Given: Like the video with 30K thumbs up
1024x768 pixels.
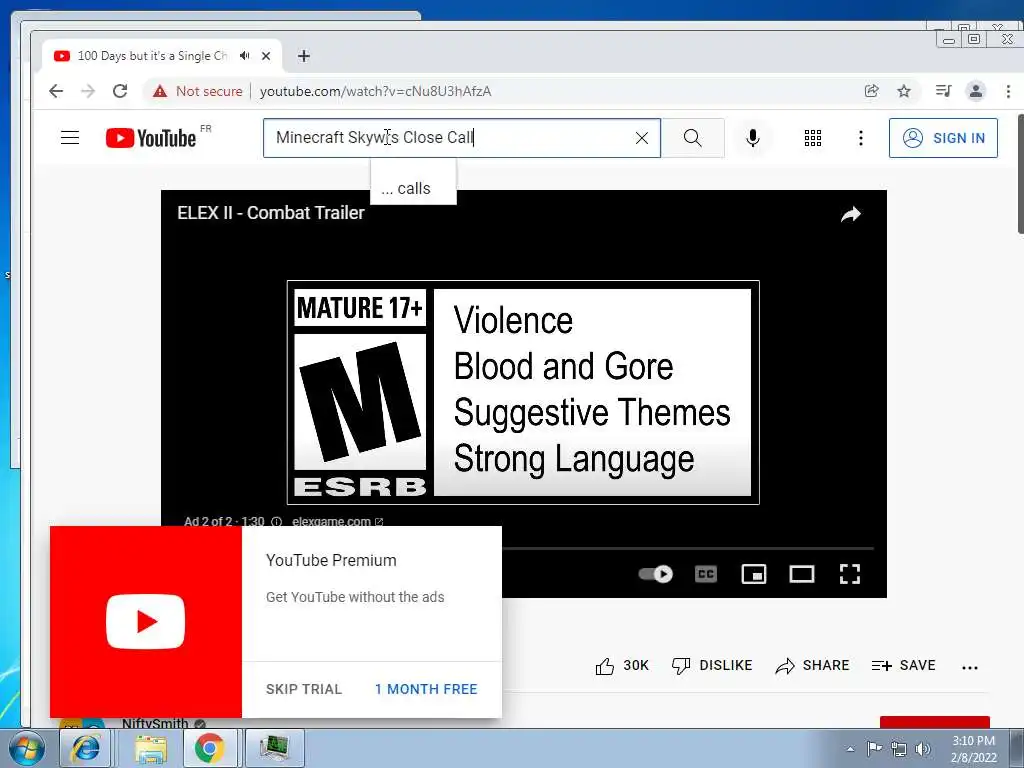Looking at the screenshot, I should 622,665.
